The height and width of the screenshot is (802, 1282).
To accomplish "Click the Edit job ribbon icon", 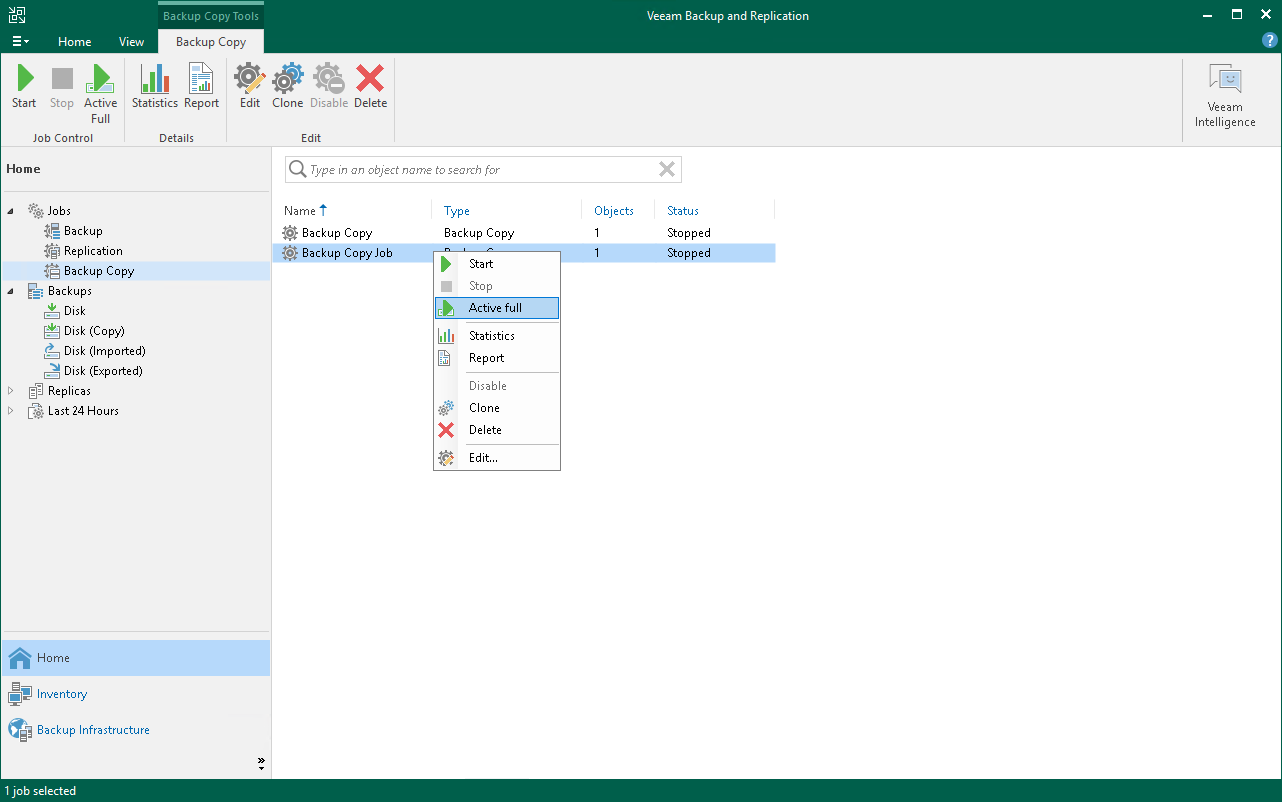I will pos(250,87).
